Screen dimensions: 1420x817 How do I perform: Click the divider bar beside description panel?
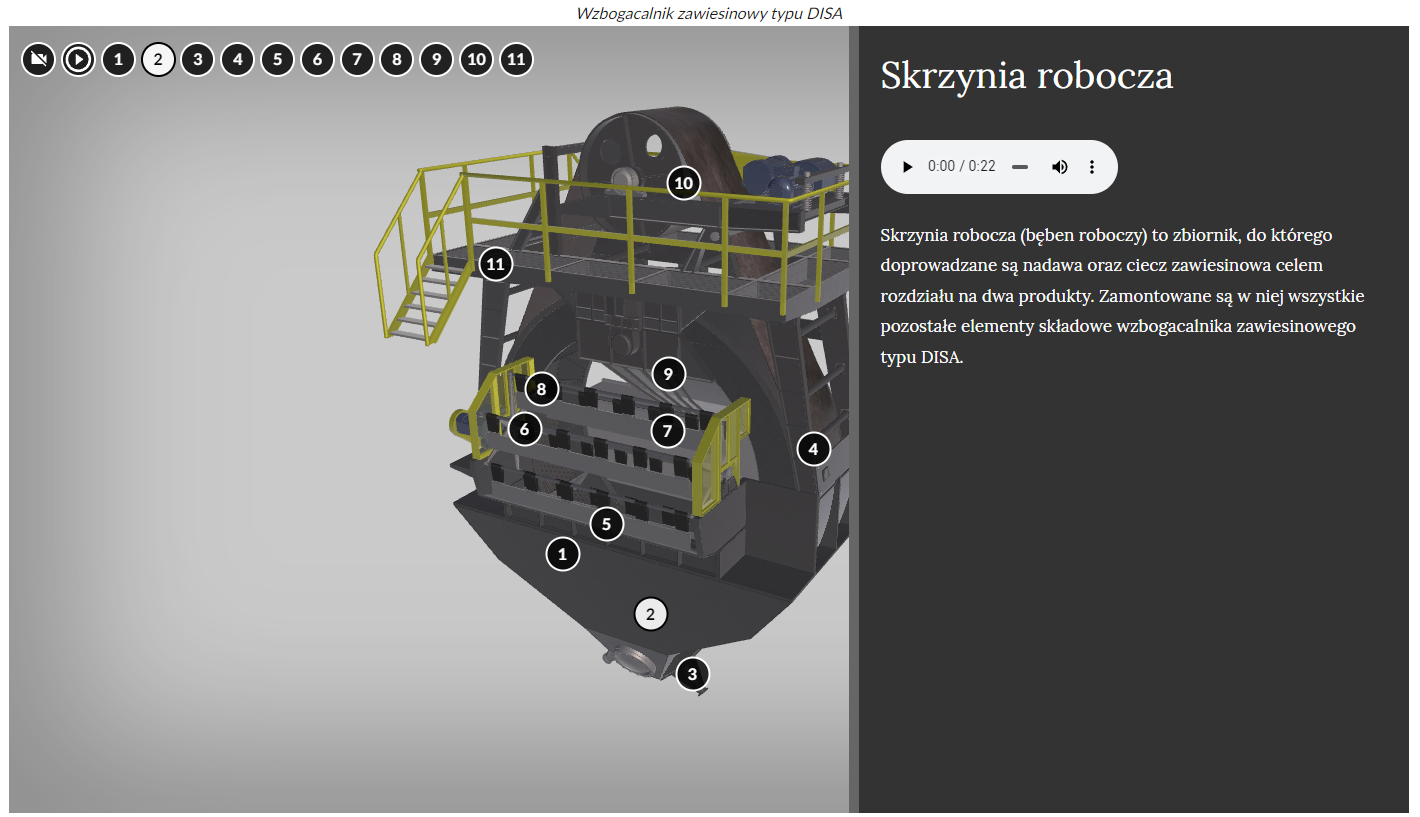853,420
